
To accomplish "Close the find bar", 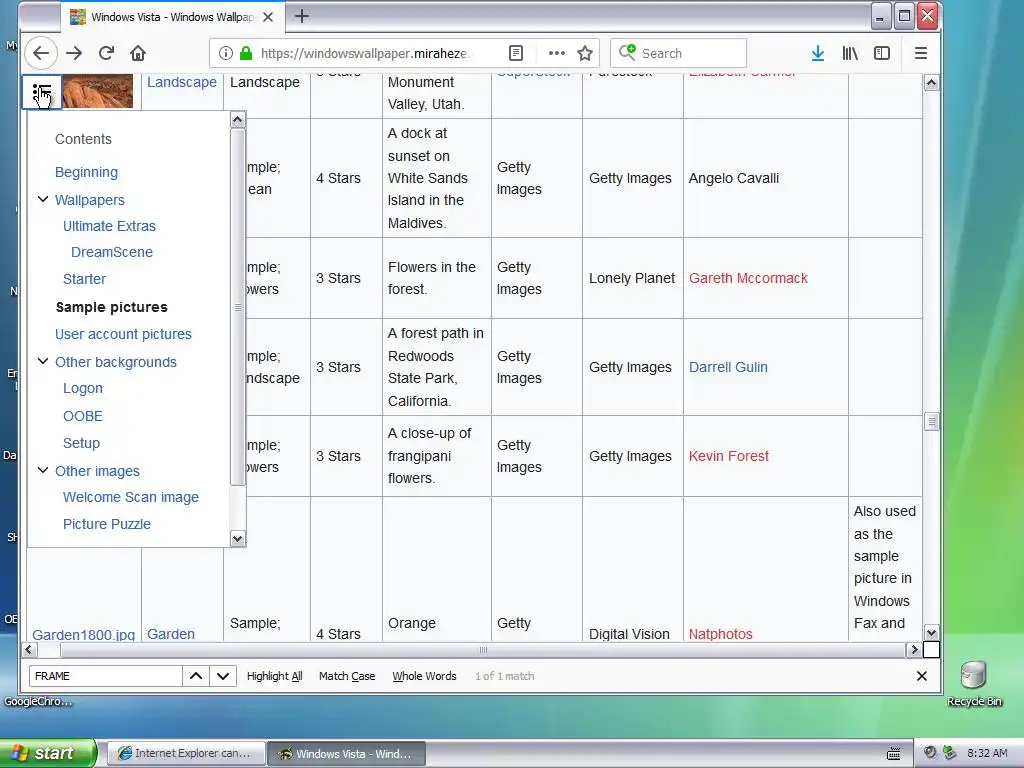I will pyautogui.click(x=921, y=676).
